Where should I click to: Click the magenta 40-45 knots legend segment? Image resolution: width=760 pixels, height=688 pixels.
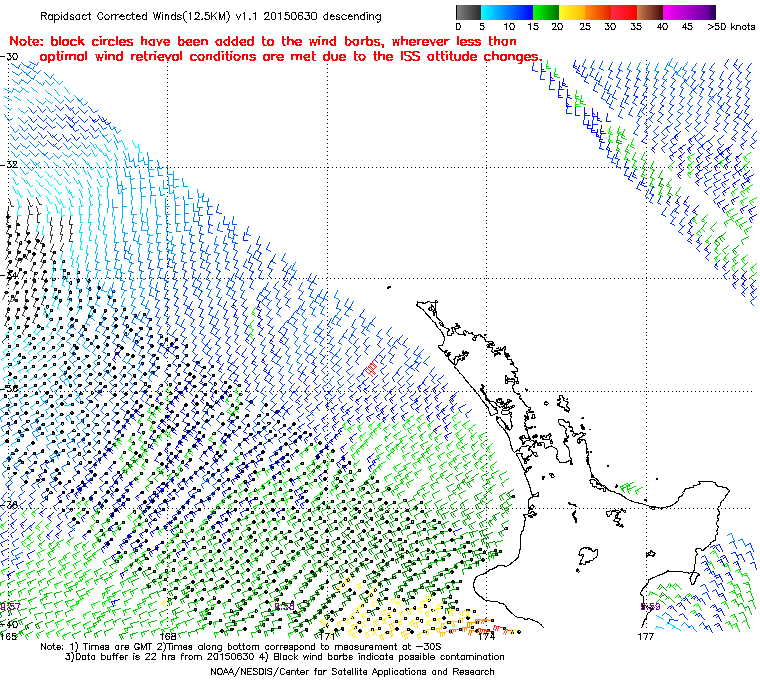pyautogui.click(x=676, y=12)
